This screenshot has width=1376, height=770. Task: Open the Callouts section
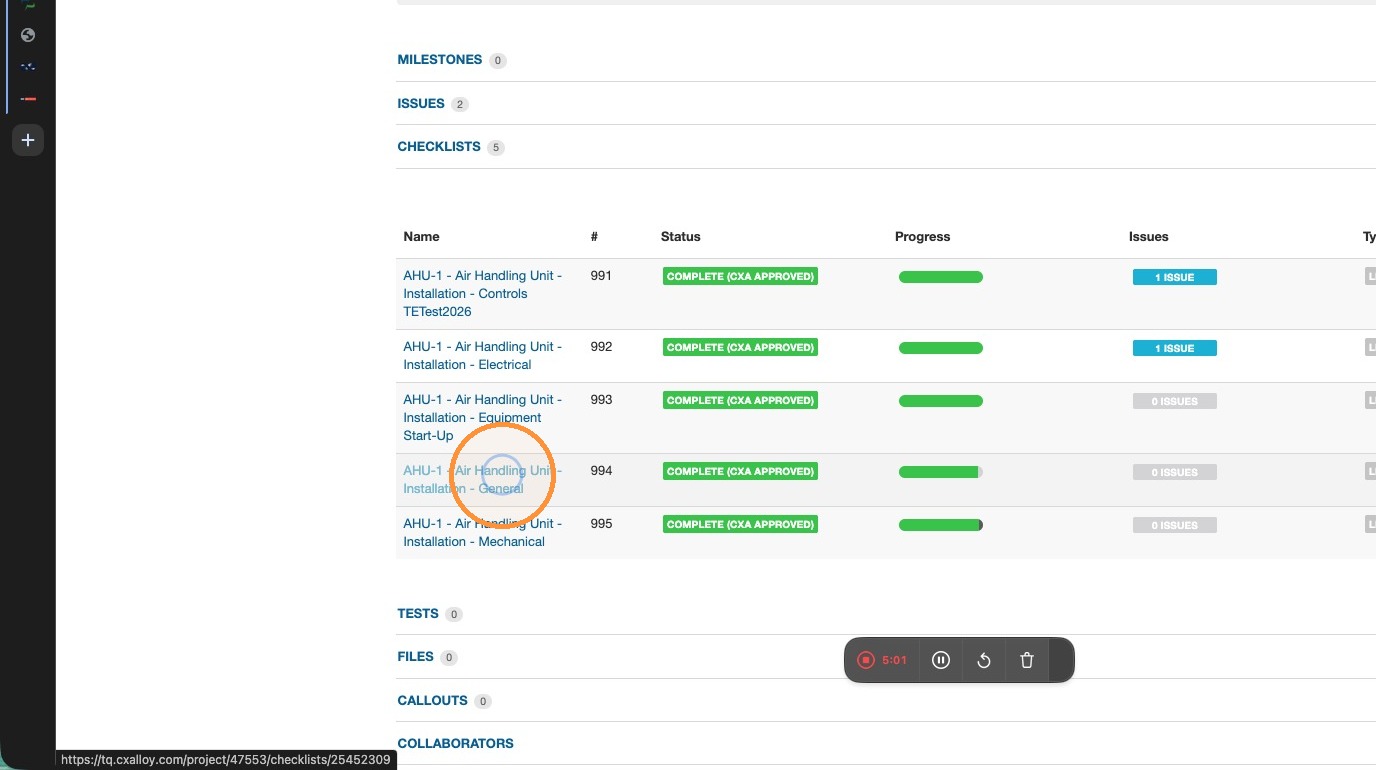coord(433,701)
